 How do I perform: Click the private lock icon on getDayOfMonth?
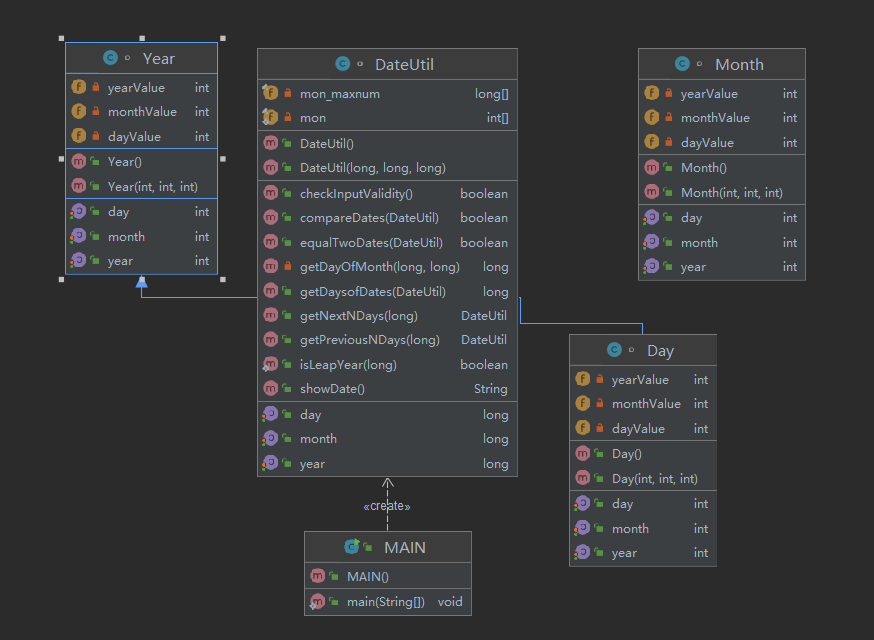tap(288, 266)
